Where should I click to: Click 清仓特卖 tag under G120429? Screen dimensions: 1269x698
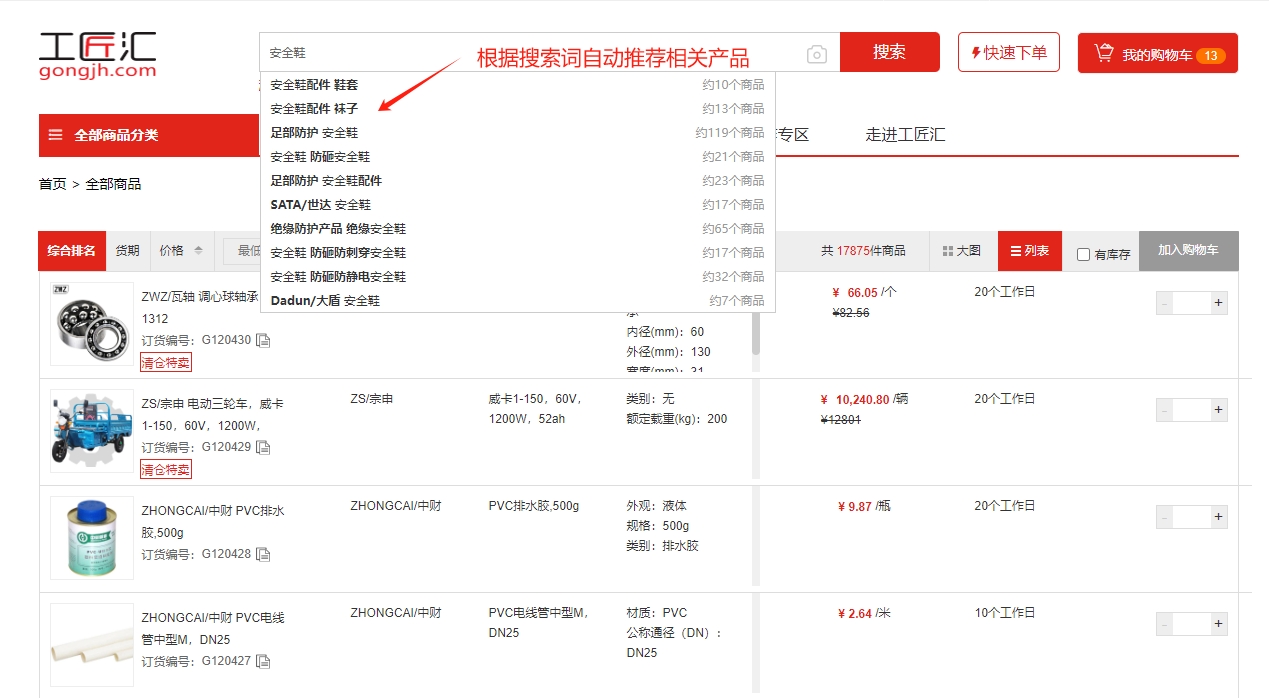pyautogui.click(x=166, y=469)
